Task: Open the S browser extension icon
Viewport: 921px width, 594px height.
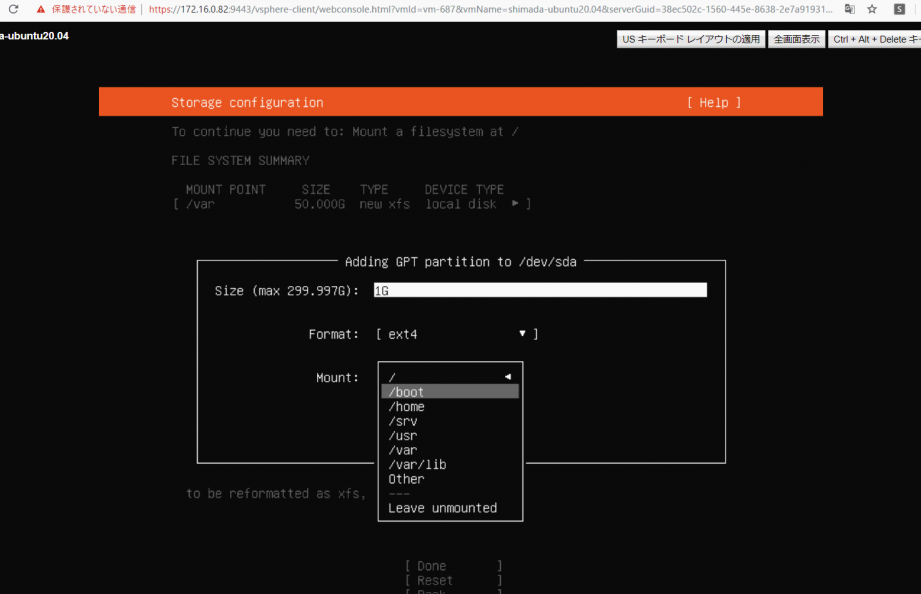Action: pyautogui.click(x=899, y=9)
